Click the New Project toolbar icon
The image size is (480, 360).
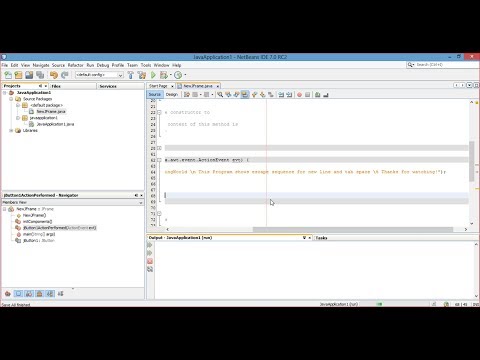18,75
